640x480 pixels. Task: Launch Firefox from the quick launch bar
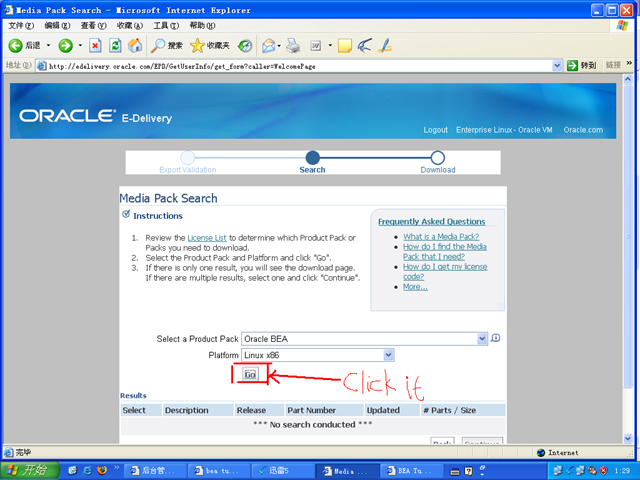(102, 470)
